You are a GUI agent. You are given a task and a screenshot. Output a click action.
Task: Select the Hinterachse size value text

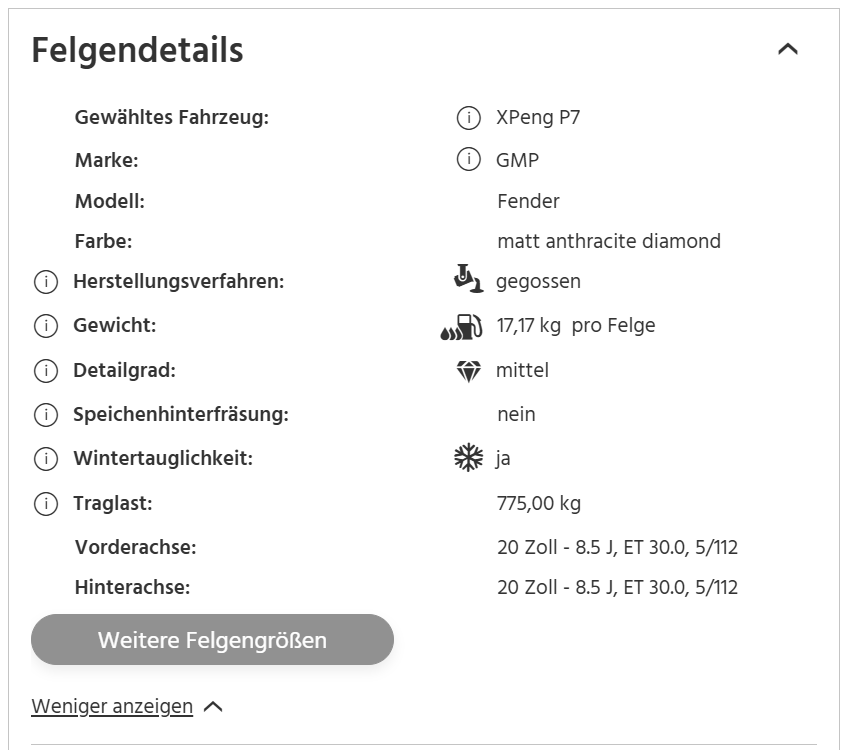coord(617,587)
